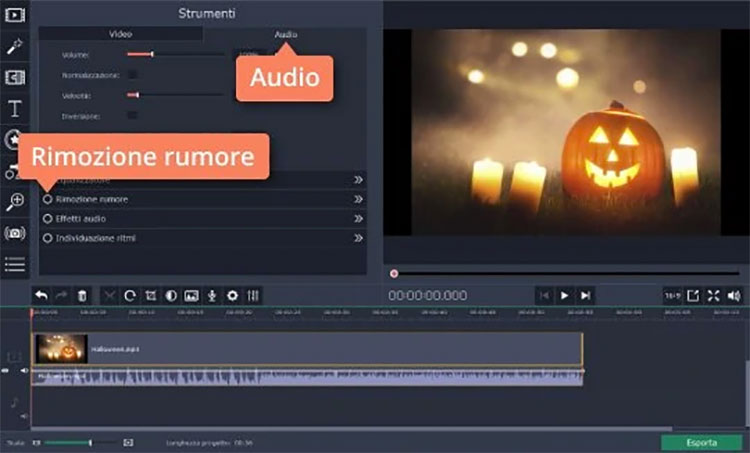Rotate the selected clip
Screen dimensions: 750x453
point(130,296)
